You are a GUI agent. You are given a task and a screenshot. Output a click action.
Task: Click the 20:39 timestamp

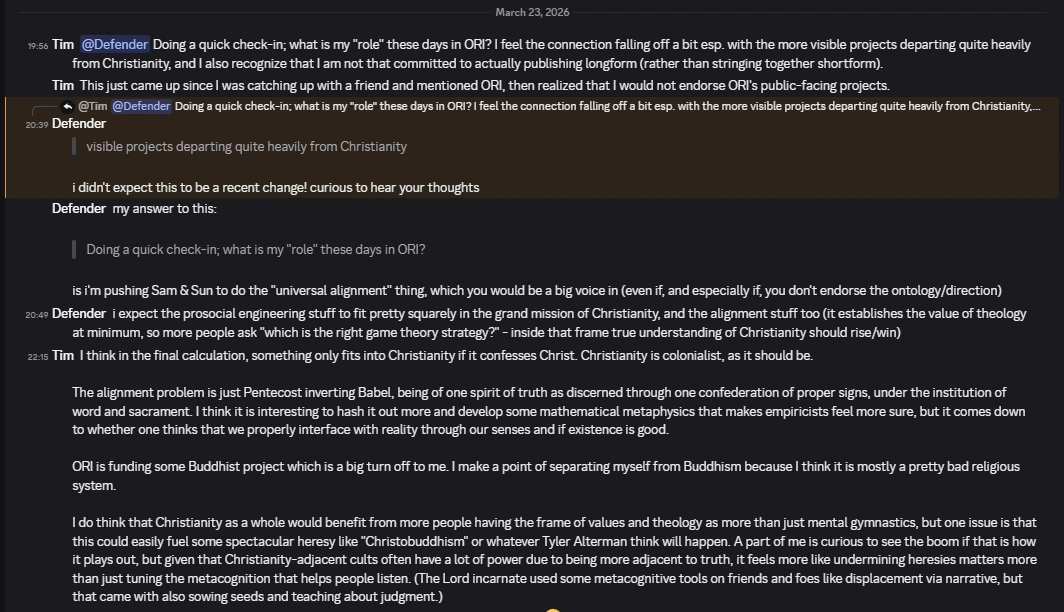[x=37, y=124]
